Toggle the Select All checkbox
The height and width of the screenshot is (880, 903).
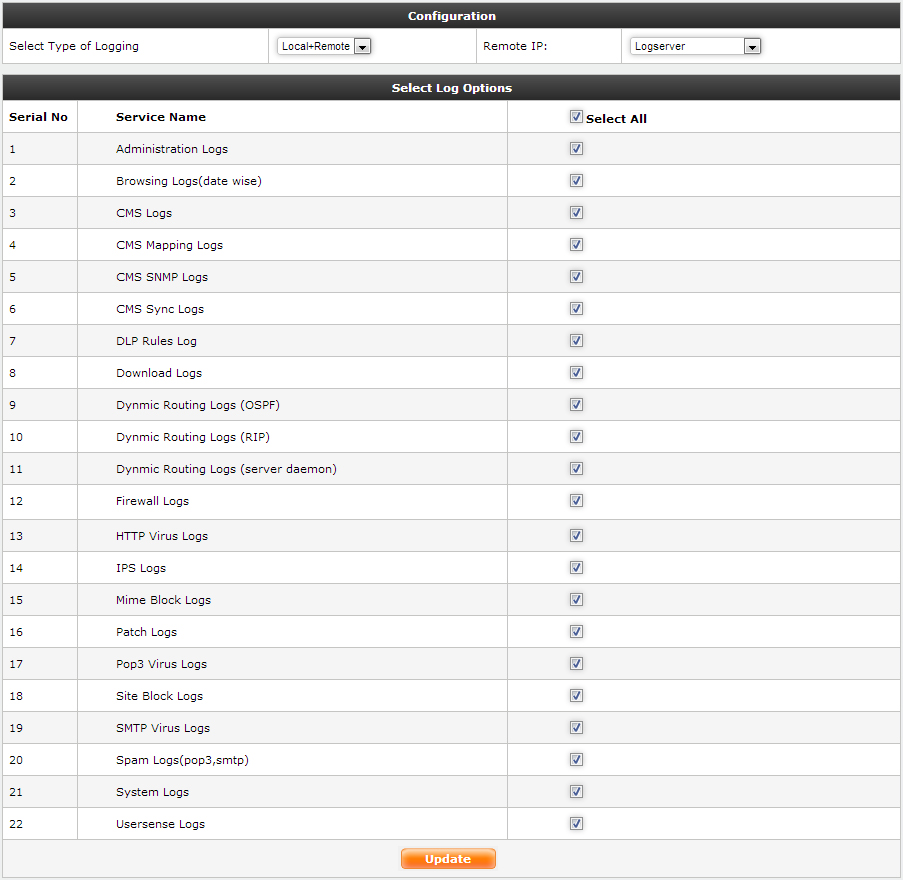[576, 117]
